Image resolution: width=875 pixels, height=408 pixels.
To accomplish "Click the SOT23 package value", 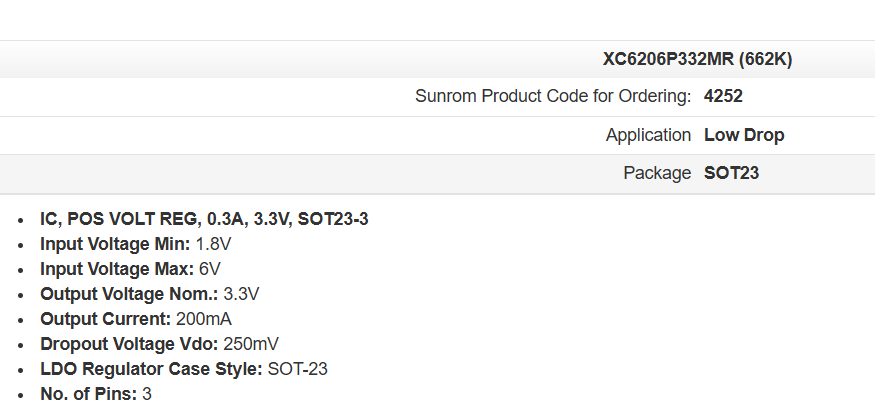I will [731, 173].
